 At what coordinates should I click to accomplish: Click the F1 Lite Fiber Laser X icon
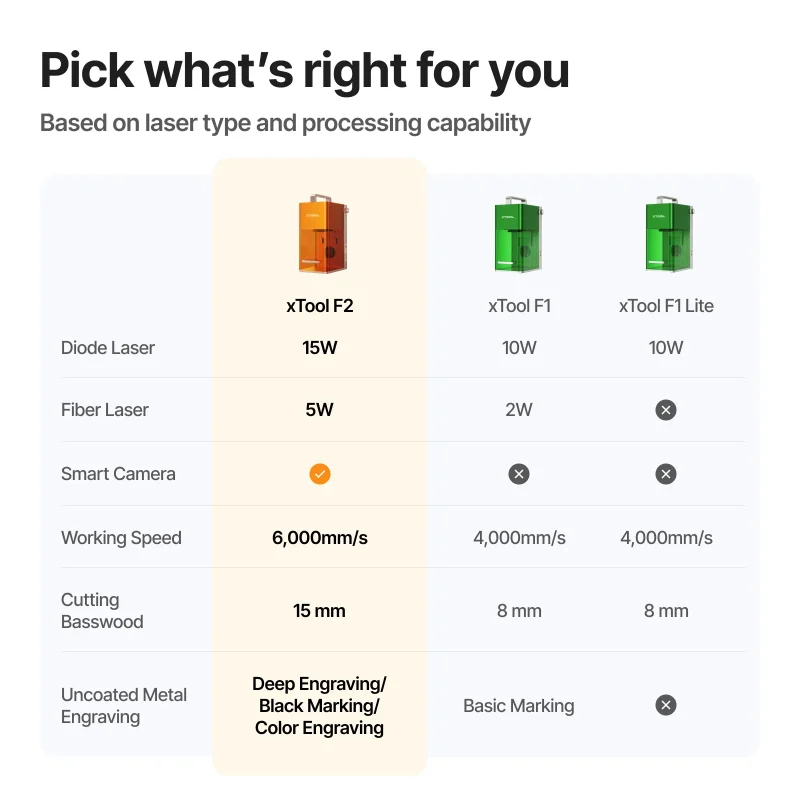(x=666, y=410)
